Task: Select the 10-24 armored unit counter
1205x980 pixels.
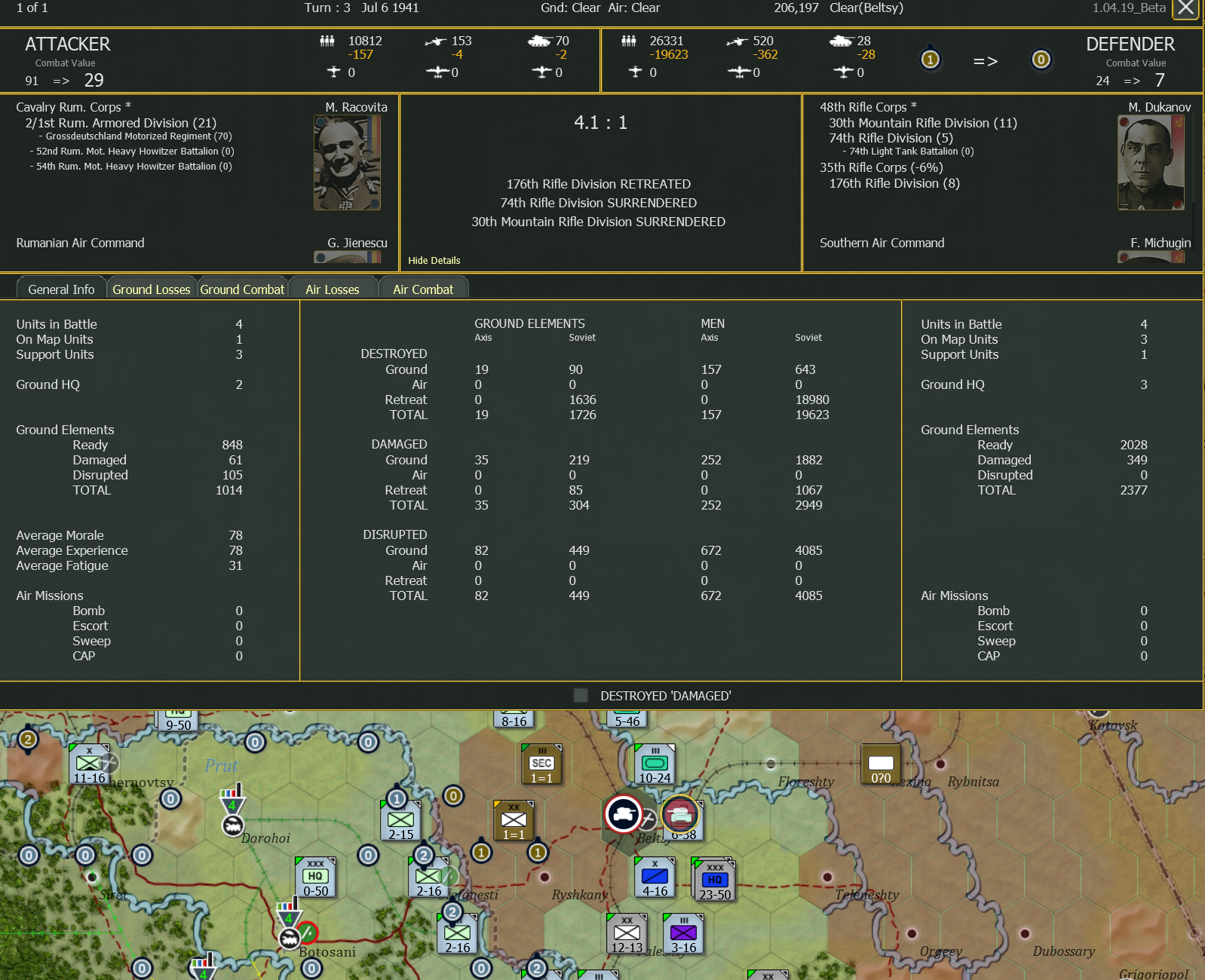Action: point(655,764)
